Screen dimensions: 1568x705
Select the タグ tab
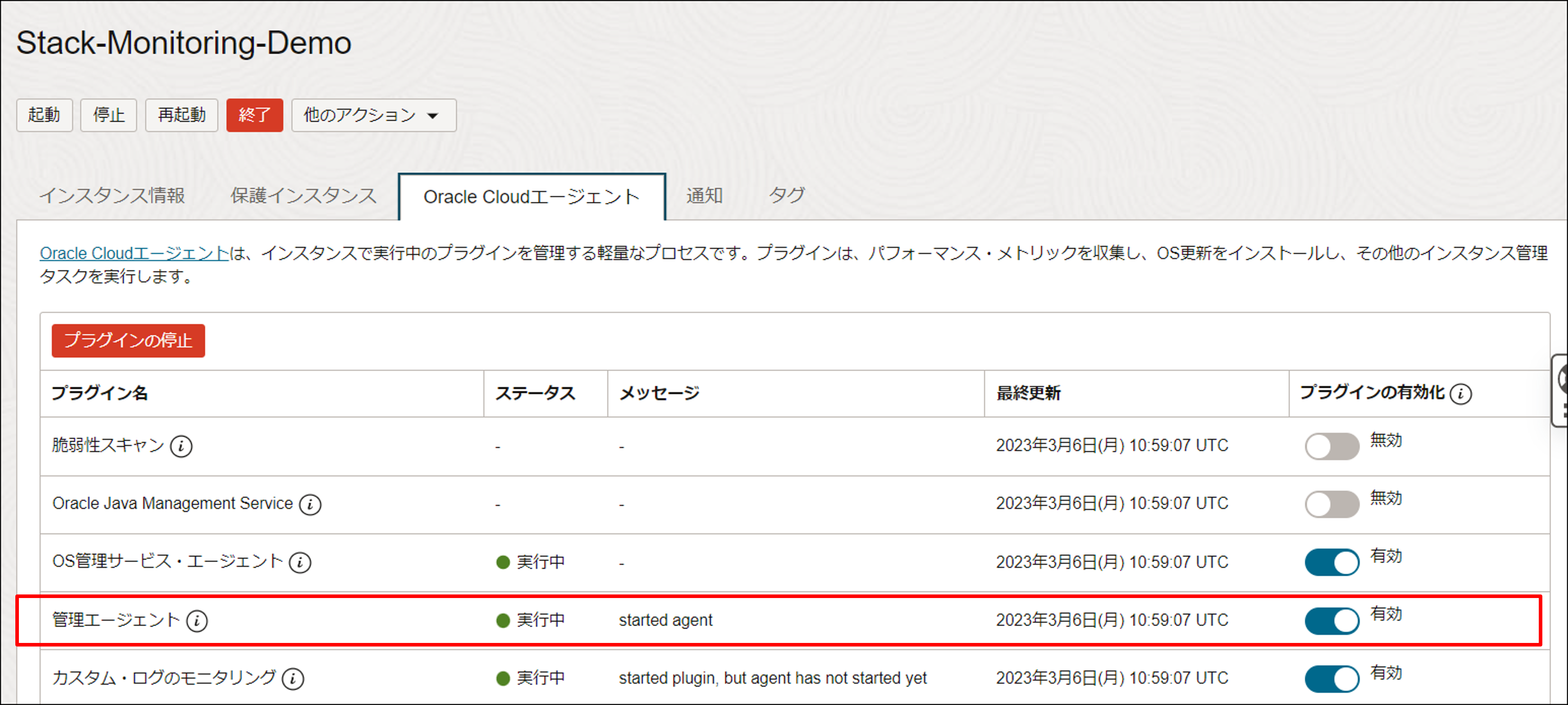pyautogui.click(x=786, y=196)
